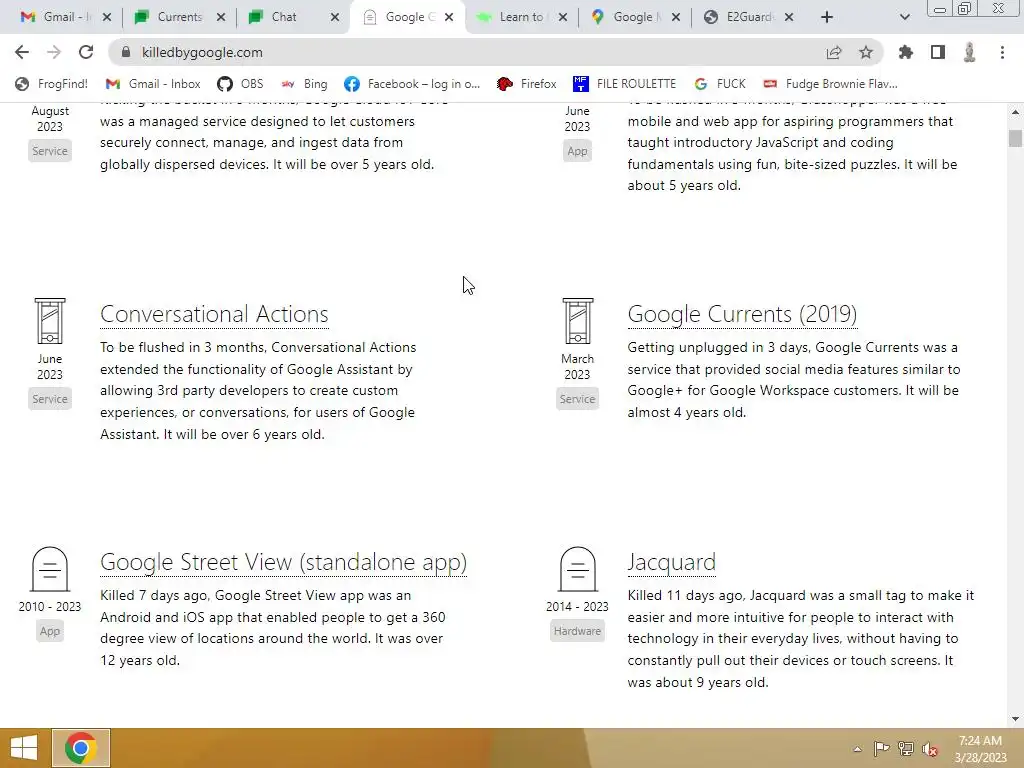Image resolution: width=1024 pixels, height=768 pixels.
Task: Show hidden system tray icons
Action: click(857, 749)
